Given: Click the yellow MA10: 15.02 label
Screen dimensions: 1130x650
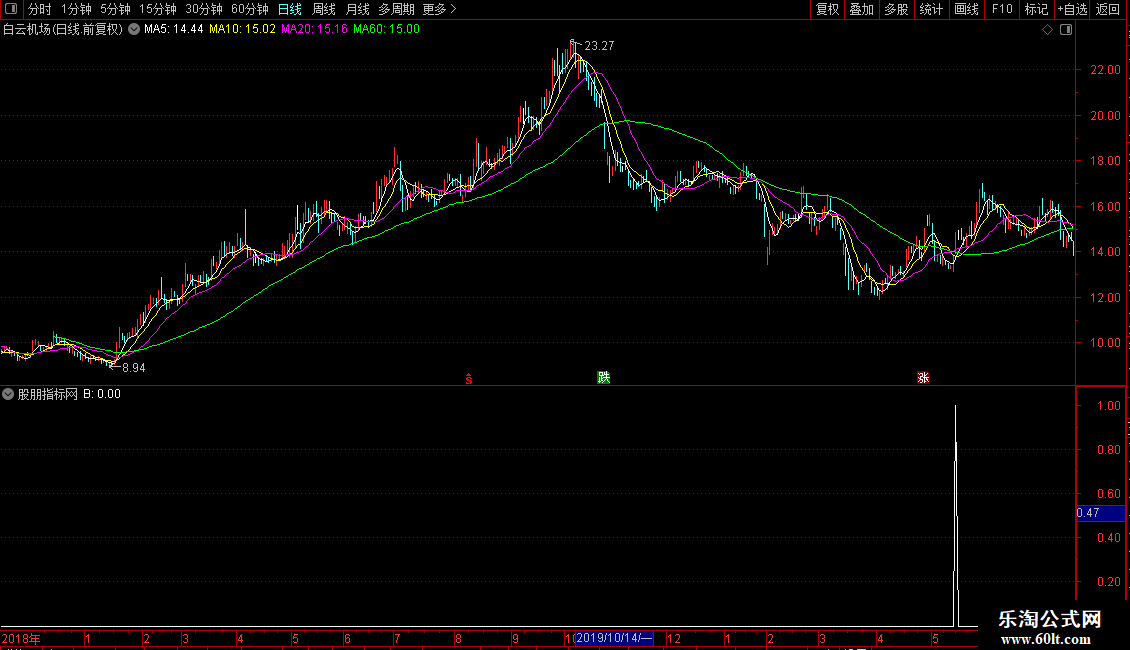Looking at the screenshot, I should [242, 30].
